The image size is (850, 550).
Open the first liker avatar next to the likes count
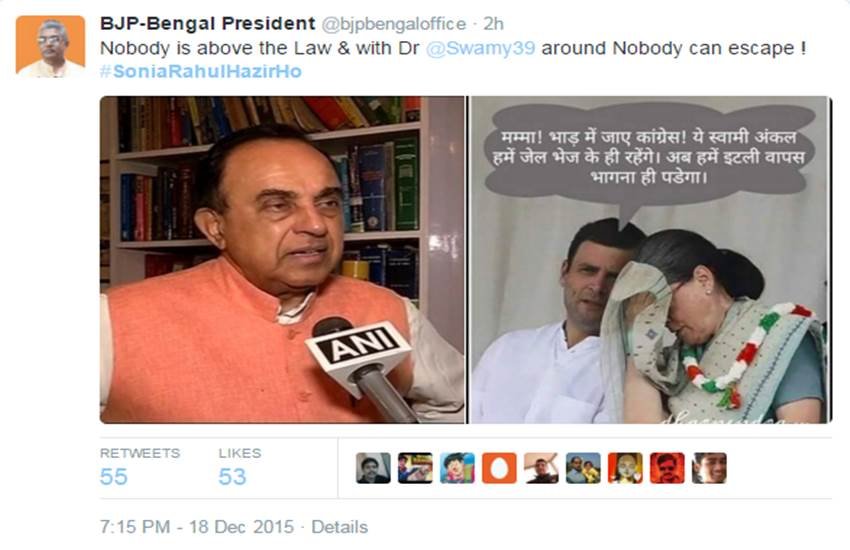[373, 468]
